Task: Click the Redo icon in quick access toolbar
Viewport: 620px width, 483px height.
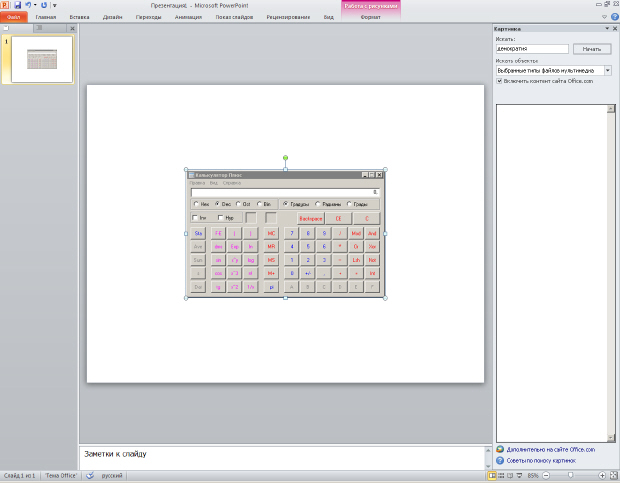Action: [x=44, y=5]
